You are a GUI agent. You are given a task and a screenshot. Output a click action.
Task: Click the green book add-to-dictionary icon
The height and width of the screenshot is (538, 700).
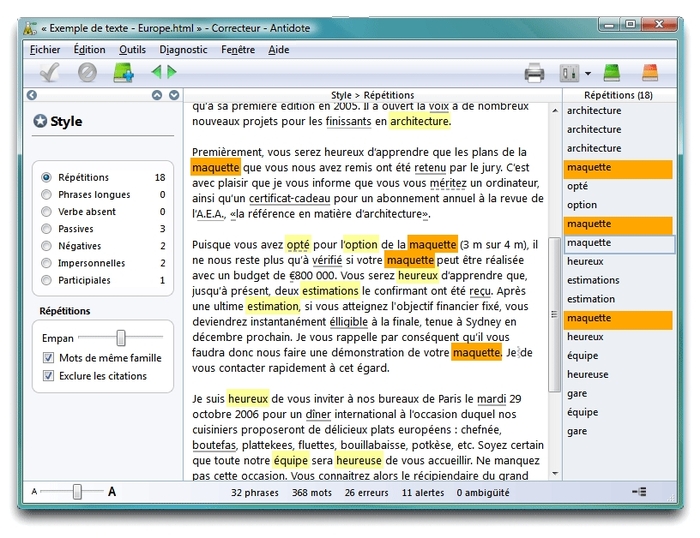123,72
